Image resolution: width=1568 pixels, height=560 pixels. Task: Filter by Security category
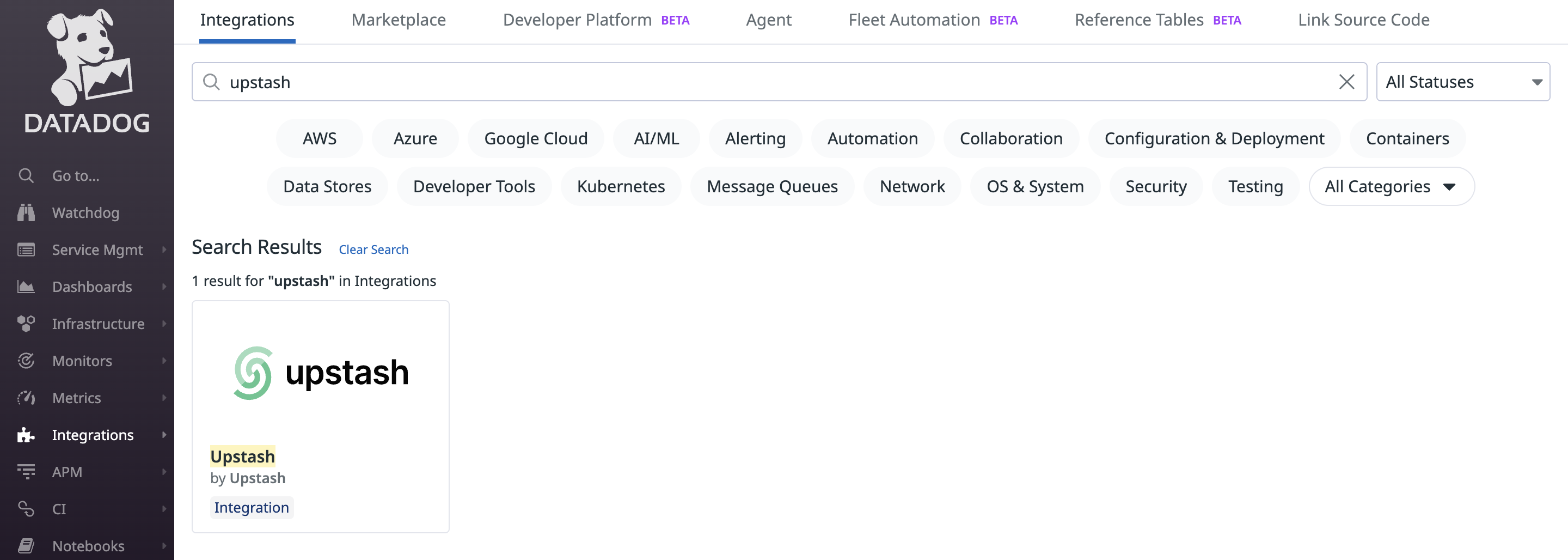click(1156, 186)
